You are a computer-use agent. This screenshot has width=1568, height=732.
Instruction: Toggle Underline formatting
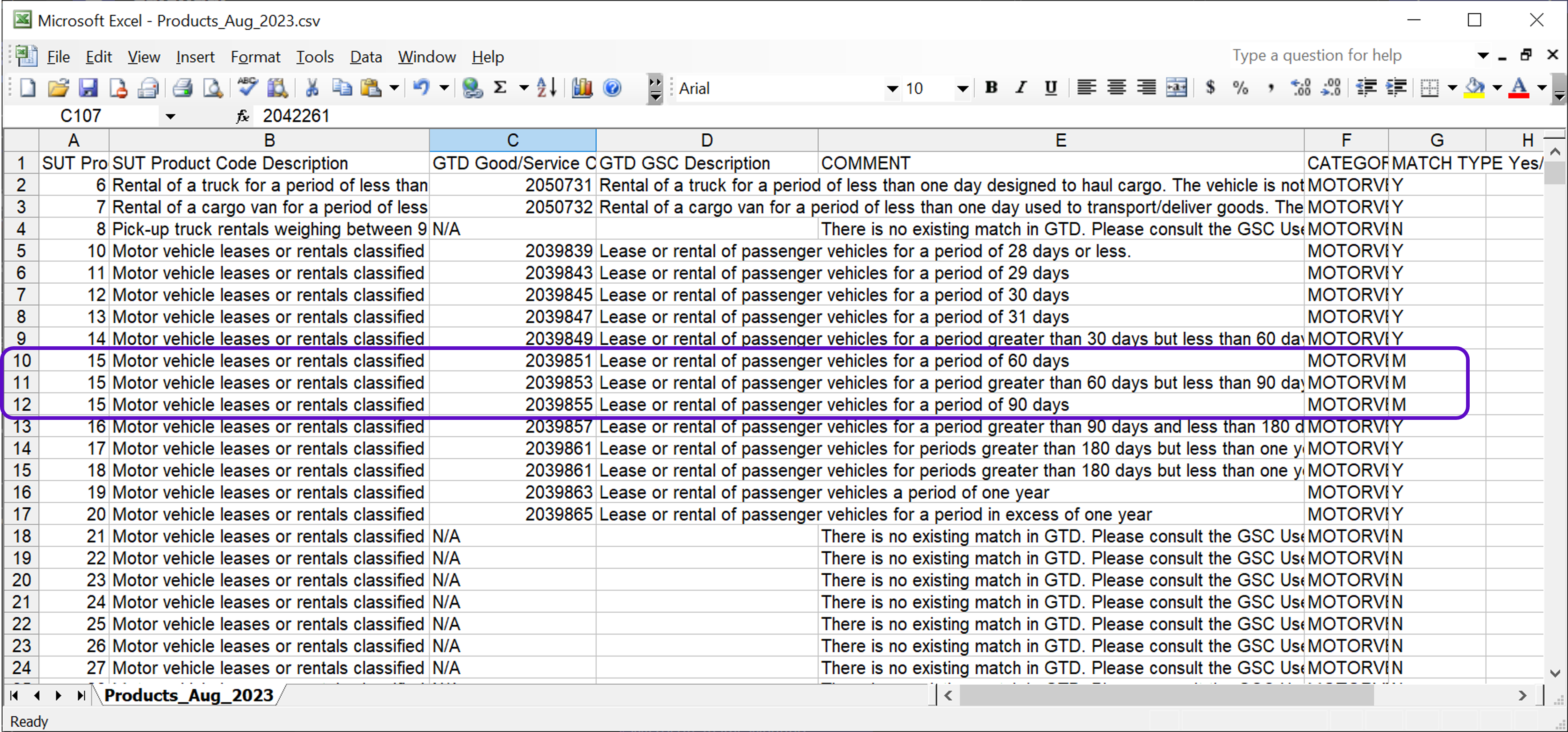1050,88
